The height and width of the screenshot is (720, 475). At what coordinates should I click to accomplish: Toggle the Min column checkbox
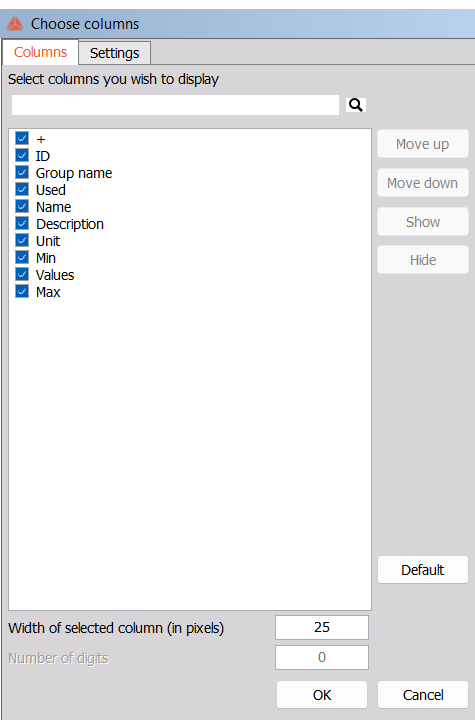coord(22,257)
